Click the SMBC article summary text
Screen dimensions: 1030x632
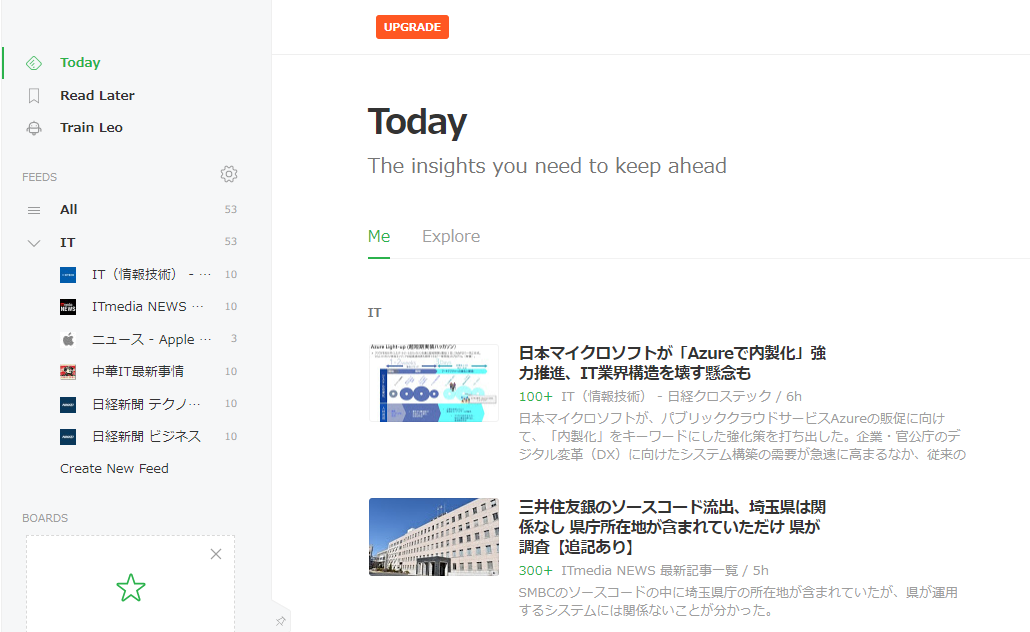738,601
